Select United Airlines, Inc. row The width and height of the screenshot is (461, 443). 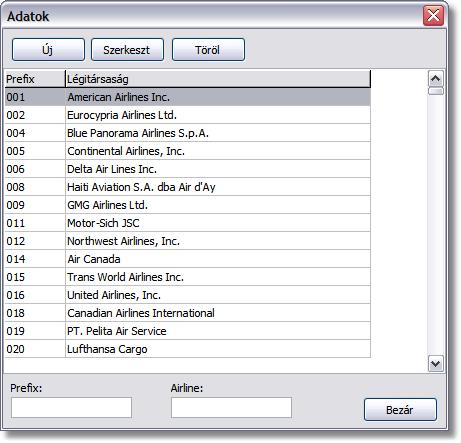188,295
